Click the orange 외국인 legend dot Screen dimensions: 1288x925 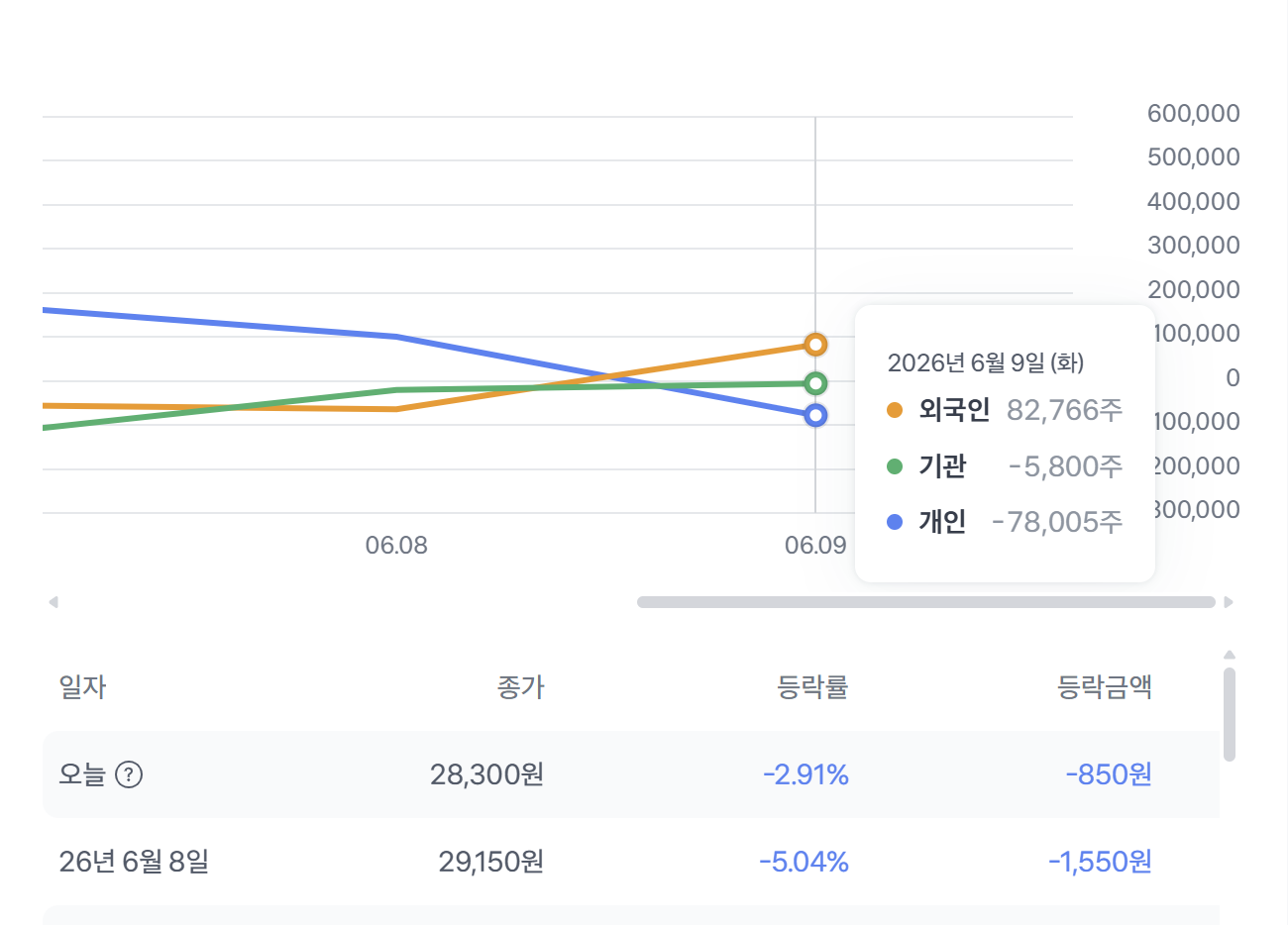tap(895, 410)
